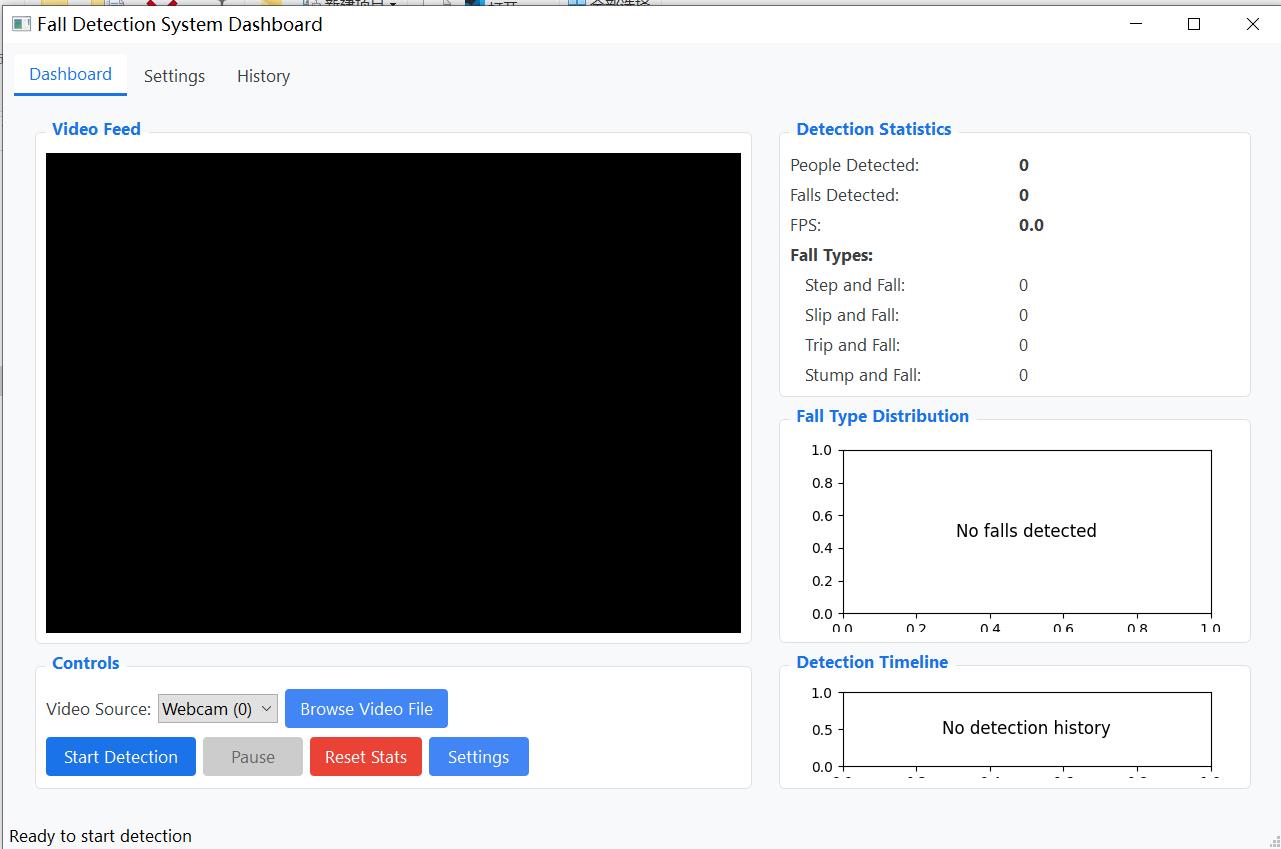The width and height of the screenshot is (1281, 849).
Task: Click the Video Feed group title
Action: coord(96,129)
